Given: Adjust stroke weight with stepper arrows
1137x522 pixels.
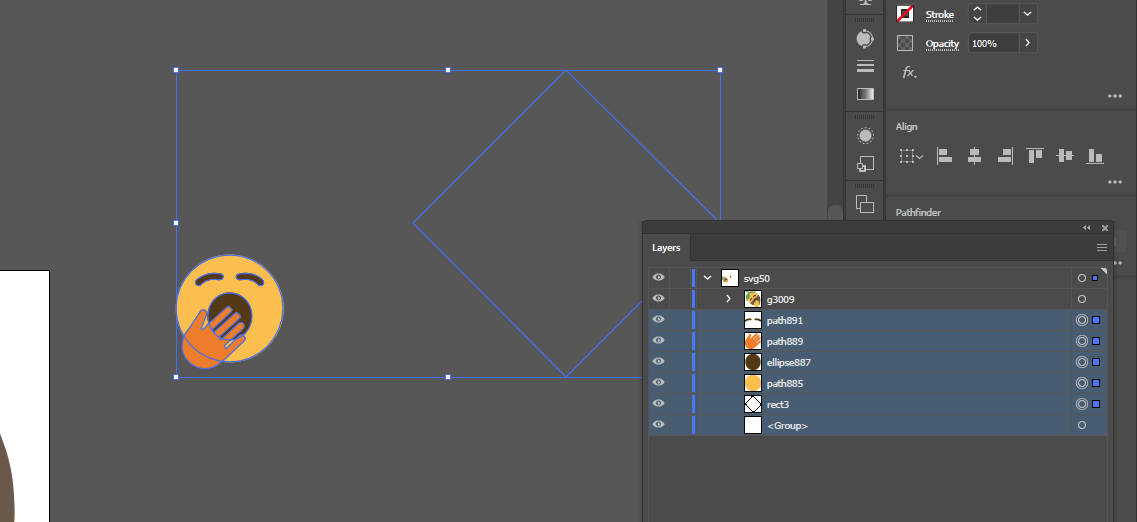Looking at the screenshot, I should pyautogui.click(x=977, y=14).
